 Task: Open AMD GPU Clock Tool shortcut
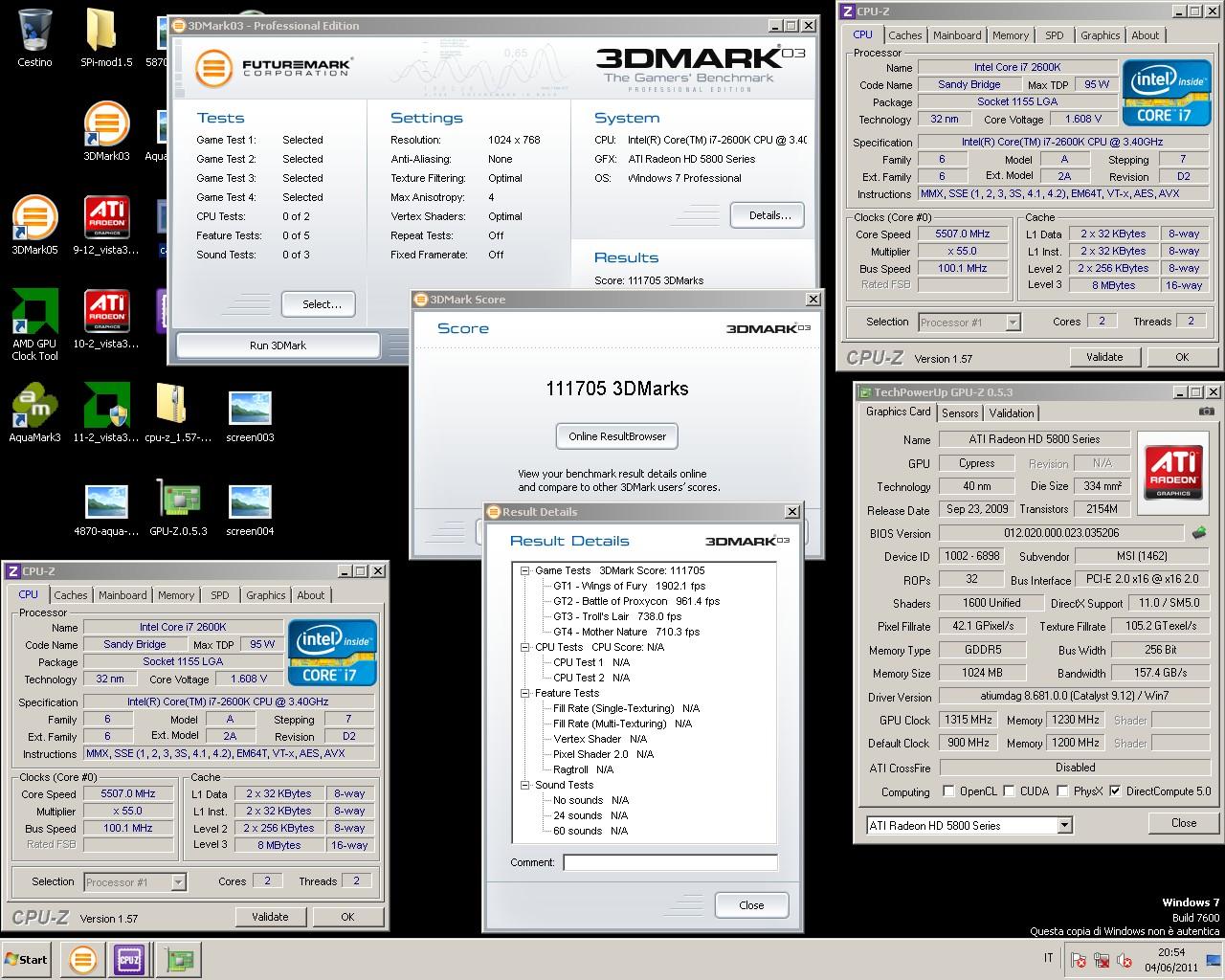pyautogui.click(x=35, y=323)
